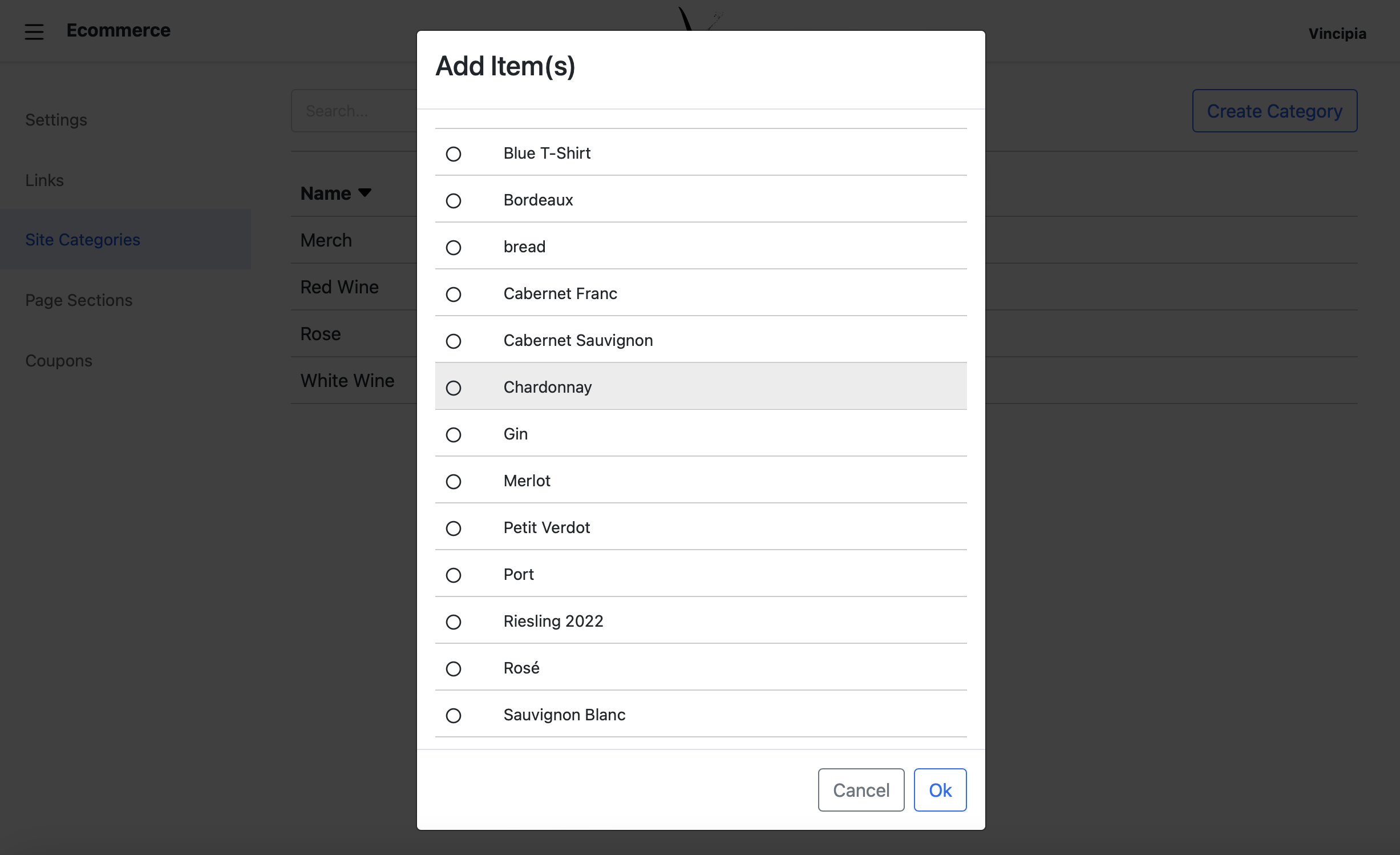
Task: Select the Cabernet Franc radio button
Action: 454,295
